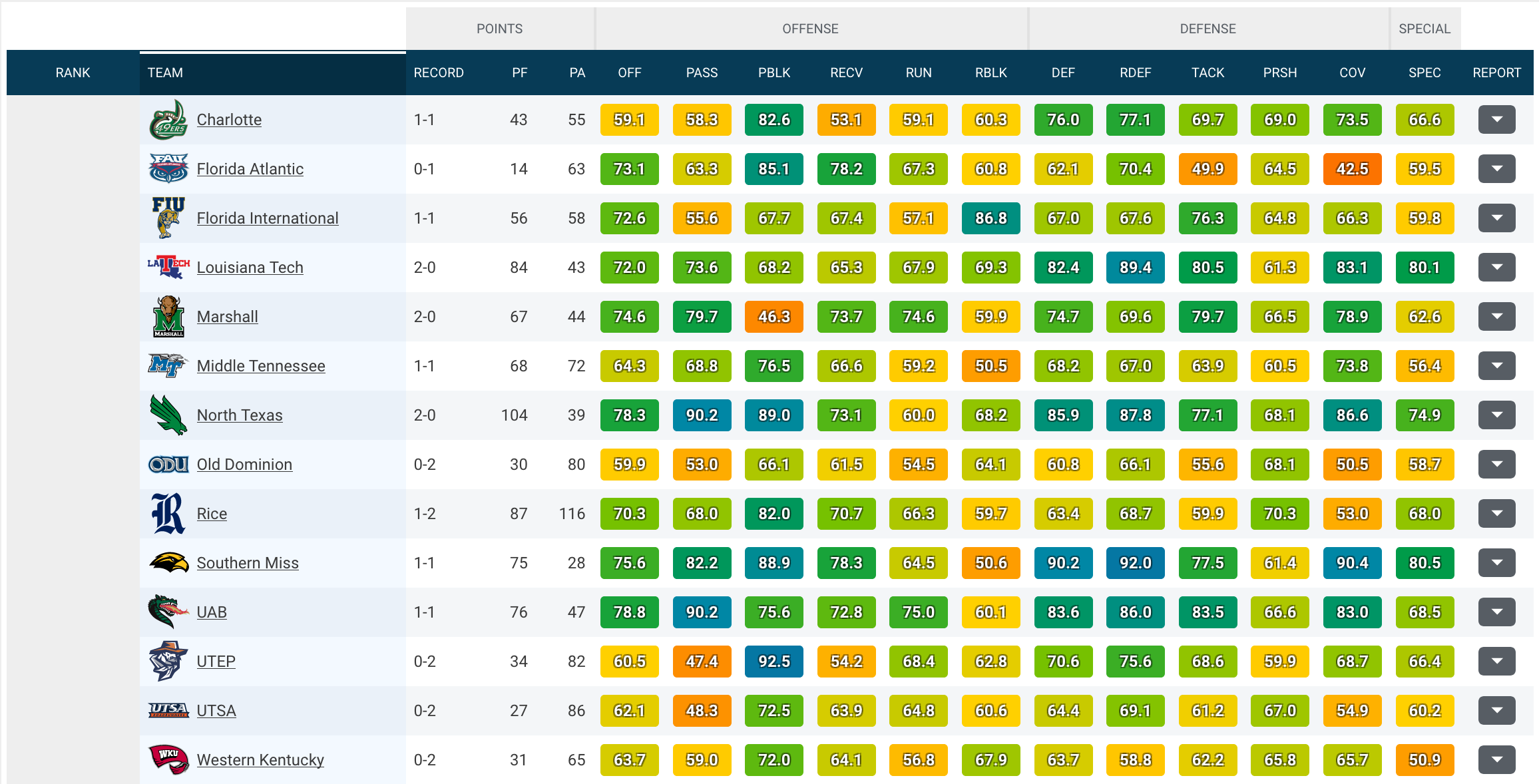The height and width of the screenshot is (784, 1539).
Task: Expand Marshall's report dropdown
Action: 1496,317
